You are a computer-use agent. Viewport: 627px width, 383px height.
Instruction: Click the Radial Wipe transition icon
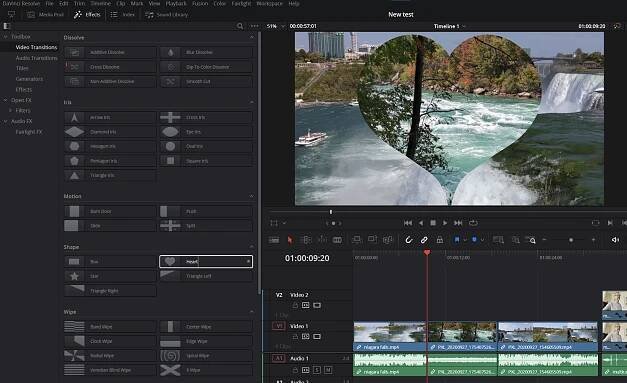click(x=74, y=355)
